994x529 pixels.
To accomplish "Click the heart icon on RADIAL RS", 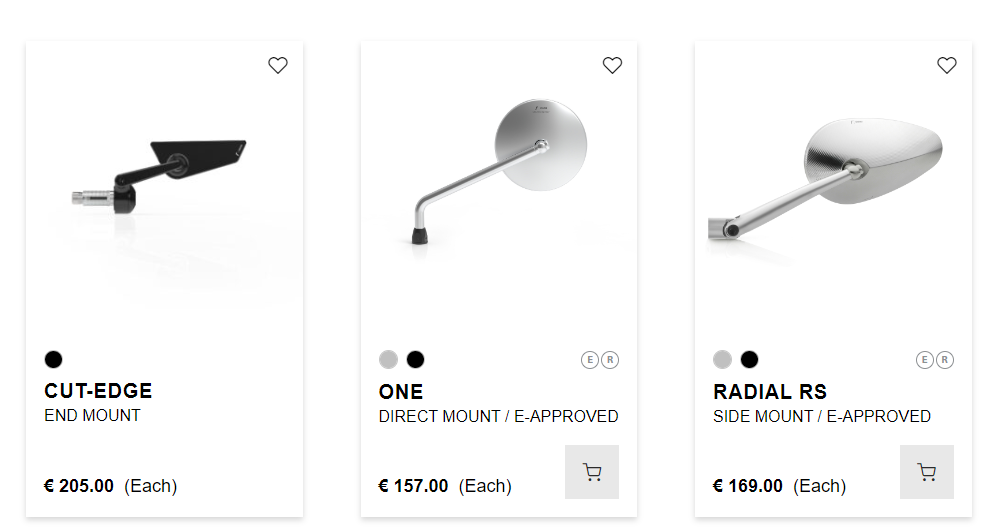I will 946,66.
